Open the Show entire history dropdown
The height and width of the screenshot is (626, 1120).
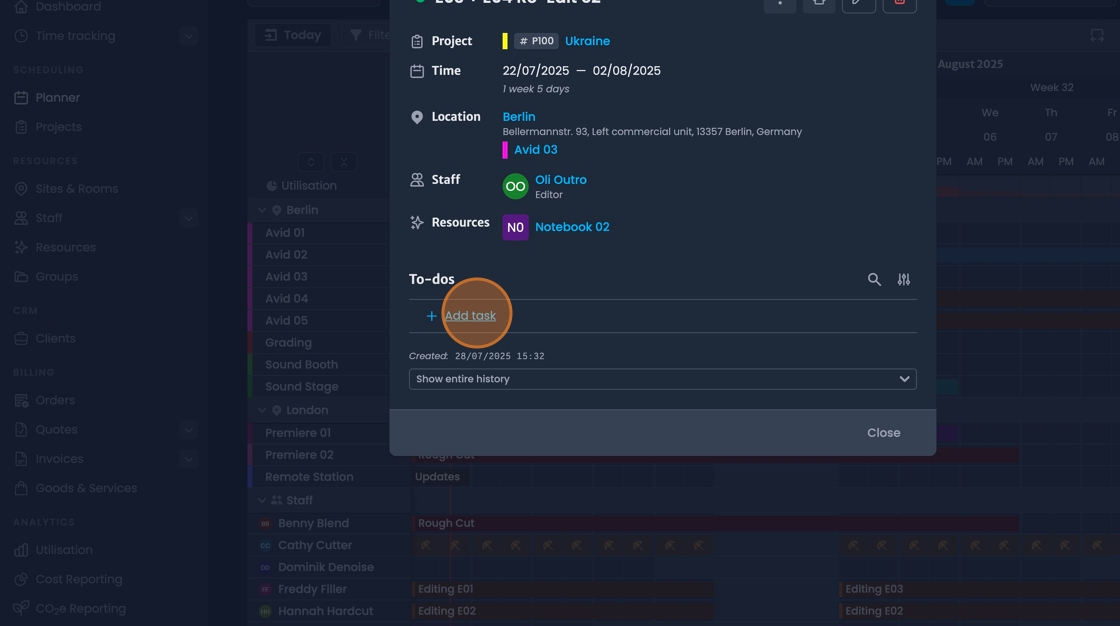(x=662, y=378)
